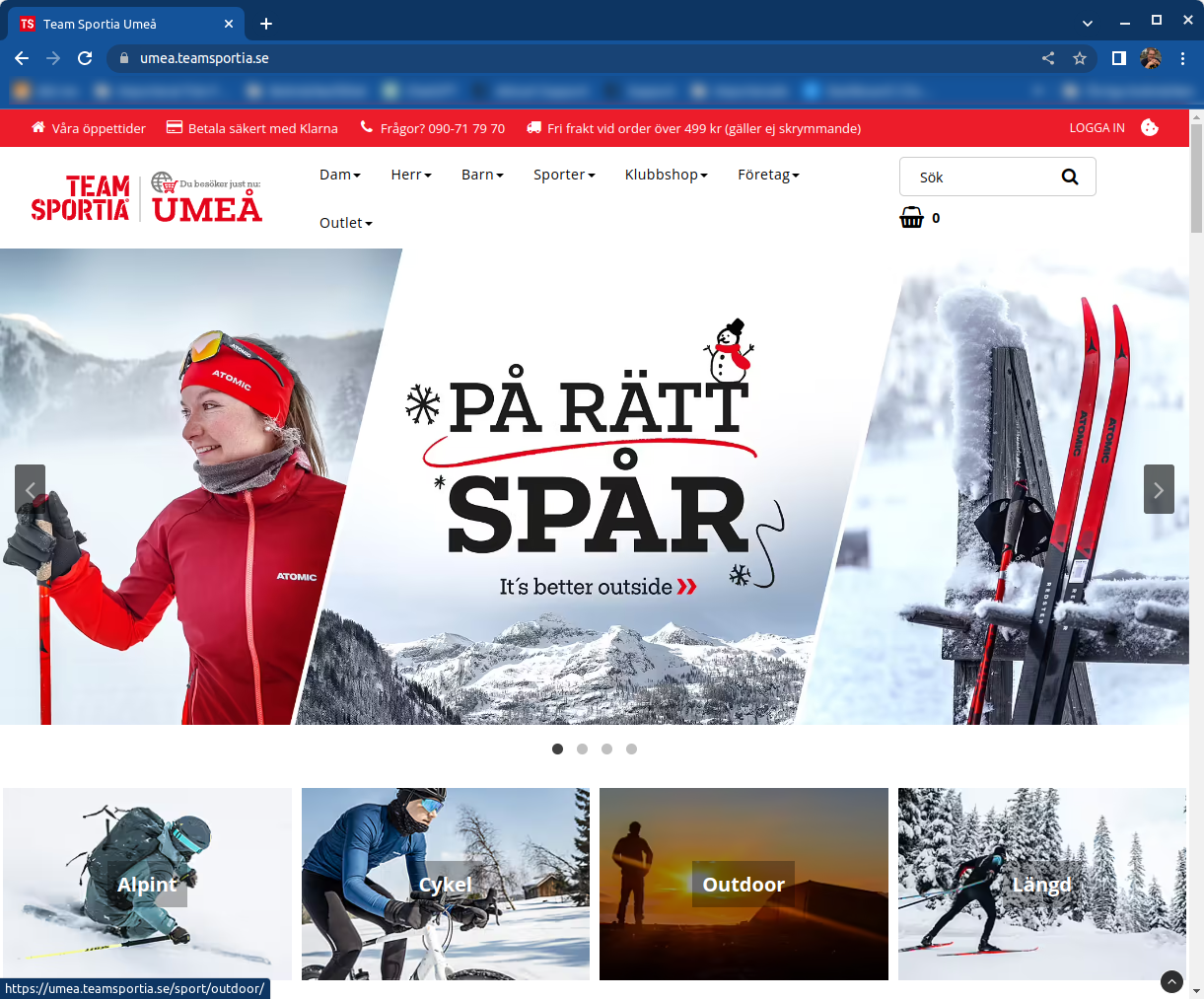This screenshot has width=1204, height=999.
Task: Open the Outdoor category thumbnail
Action: (x=743, y=884)
